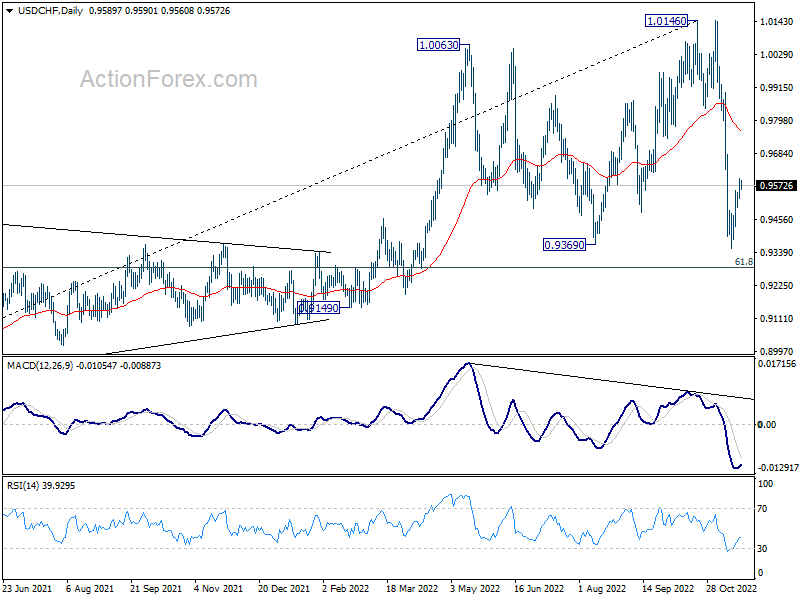Screen dimensions: 800x600
Task: Select the 28 Oct 2022 date marker
Action: coord(731,588)
